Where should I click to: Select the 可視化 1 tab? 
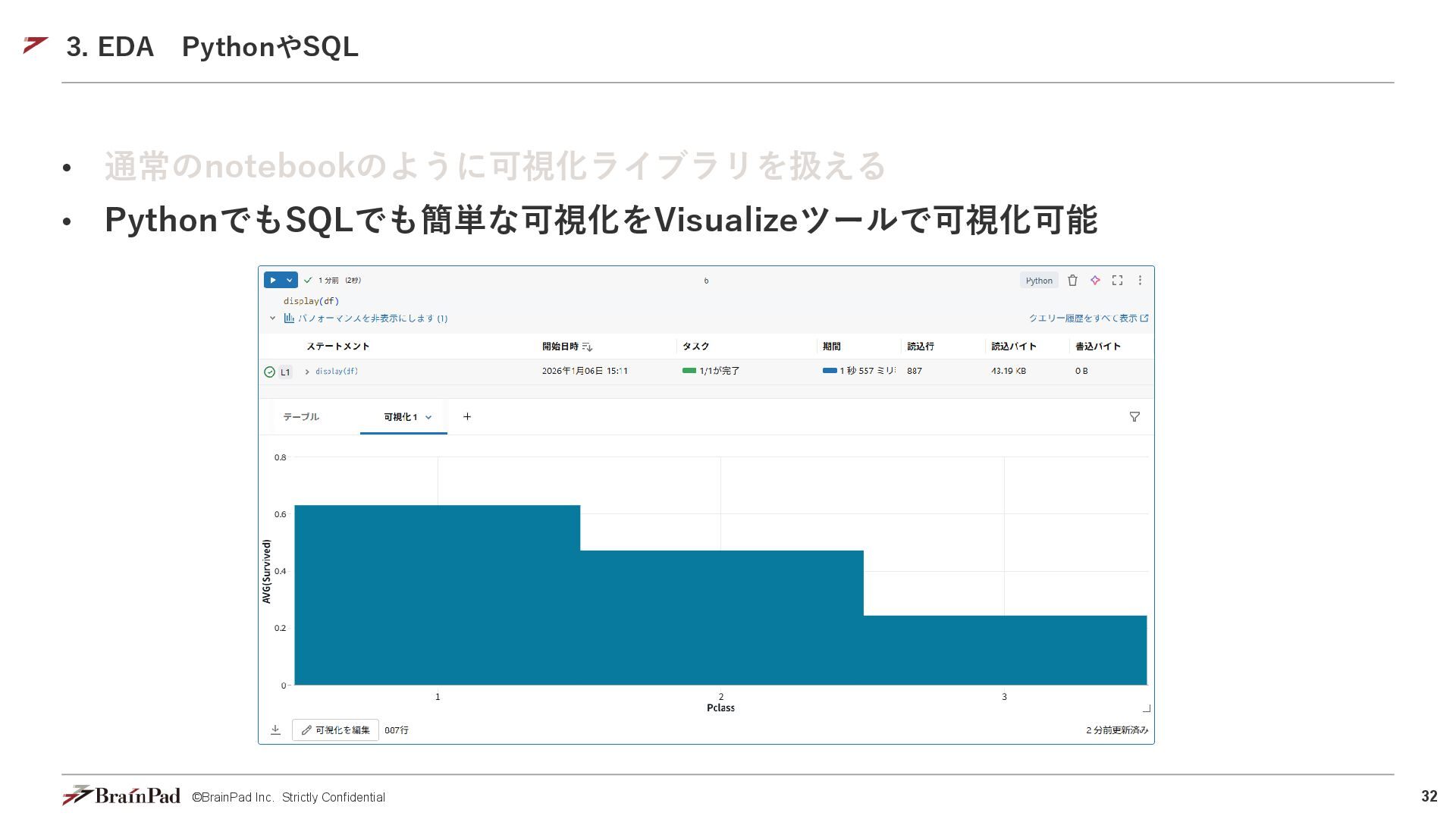click(400, 417)
